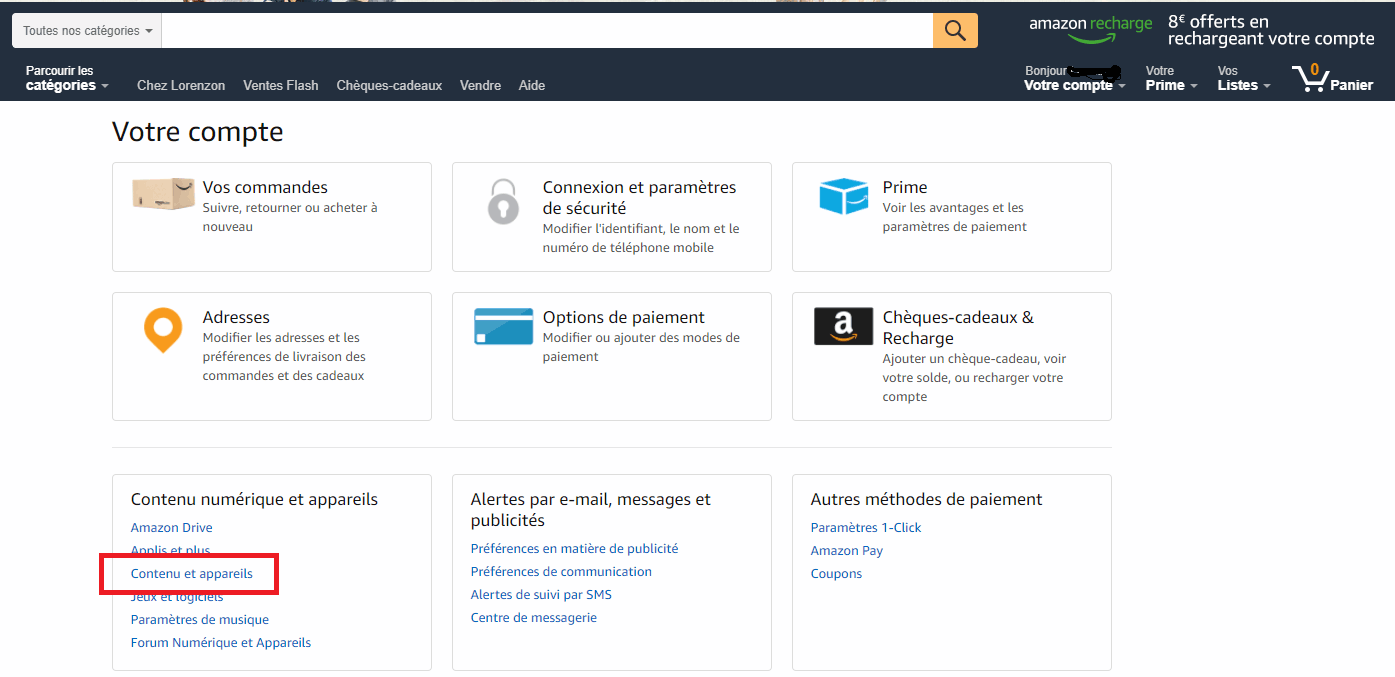
Task: Click the Amazon gift card logo icon
Action: click(x=843, y=326)
